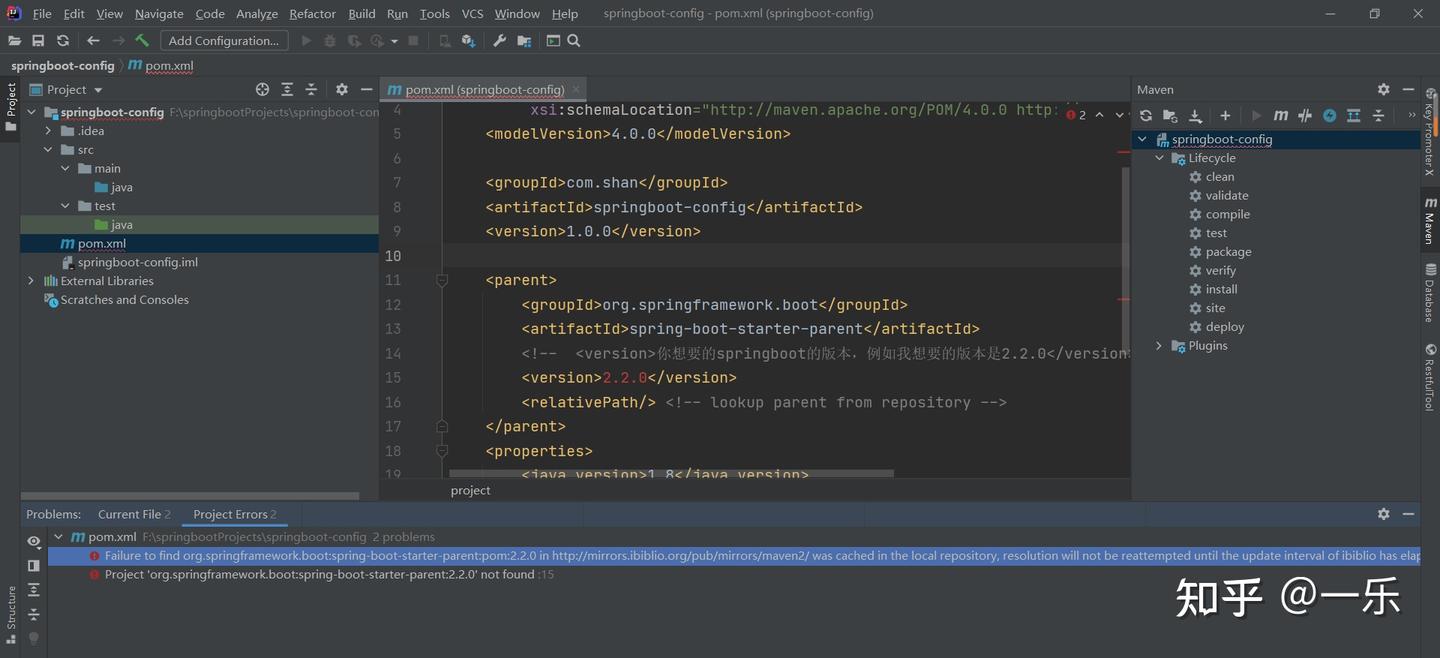The width and height of the screenshot is (1440, 658).
Task: Collapse the src folder
Action: pyautogui.click(x=48, y=150)
